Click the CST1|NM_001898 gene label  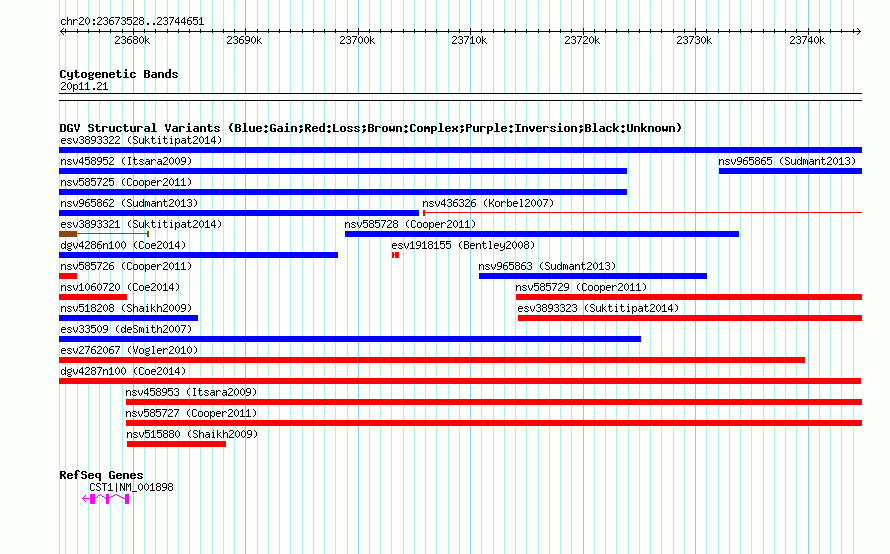pyautogui.click(x=131, y=487)
